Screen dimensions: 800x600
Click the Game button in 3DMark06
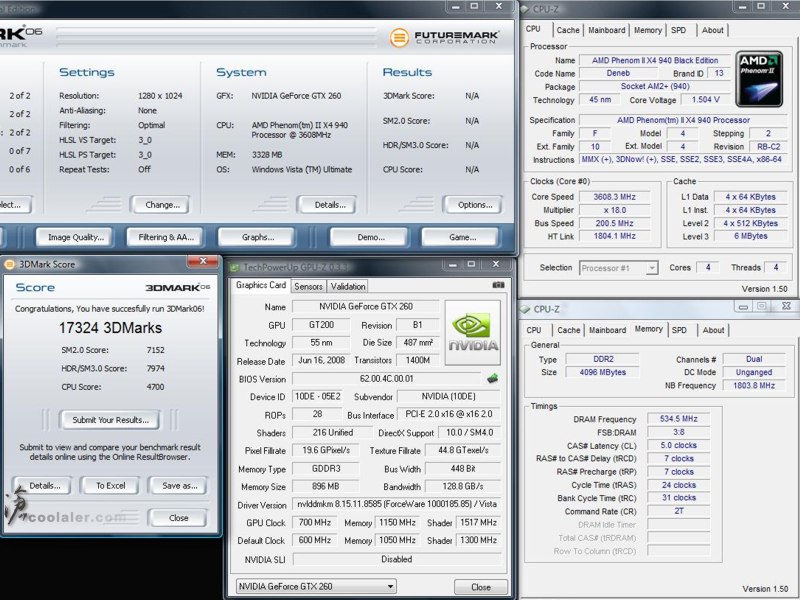[x=462, y=237]
